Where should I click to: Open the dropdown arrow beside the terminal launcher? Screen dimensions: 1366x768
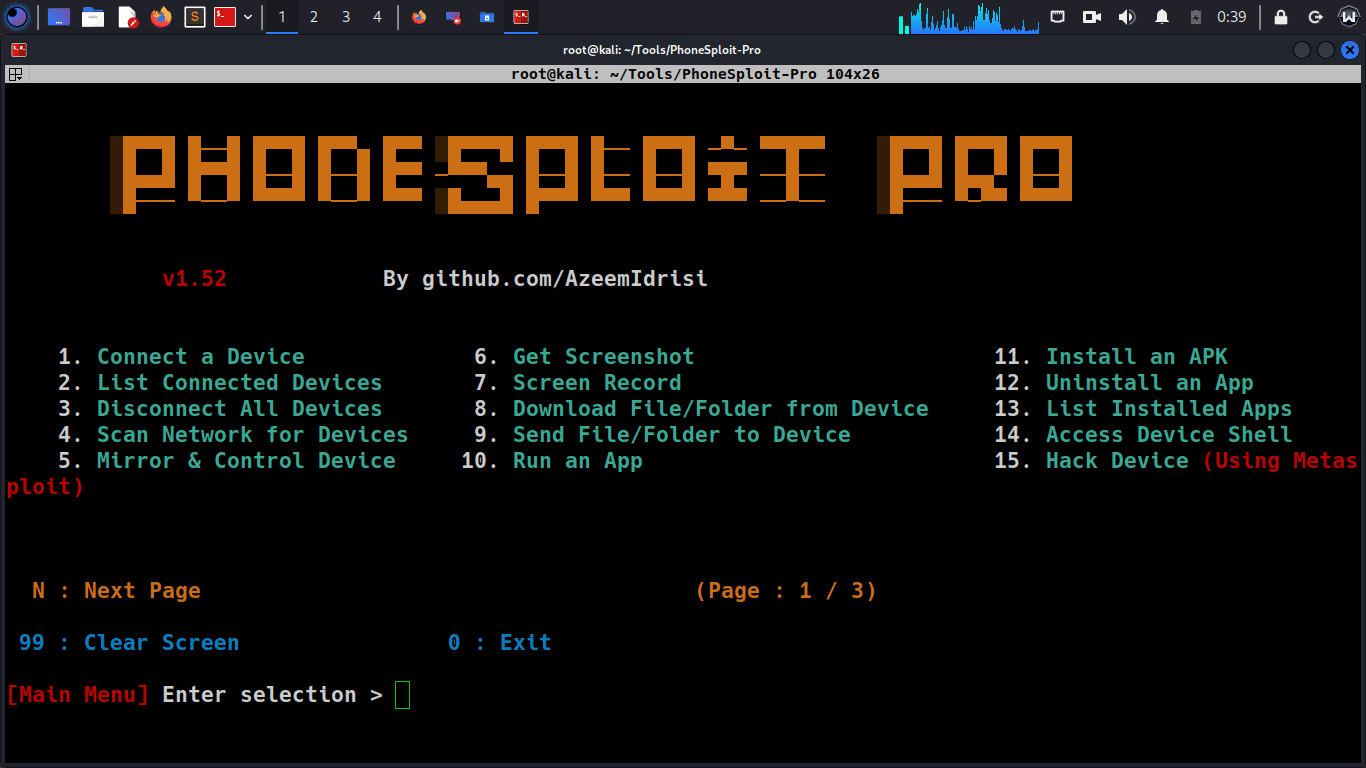click(248, 16)
